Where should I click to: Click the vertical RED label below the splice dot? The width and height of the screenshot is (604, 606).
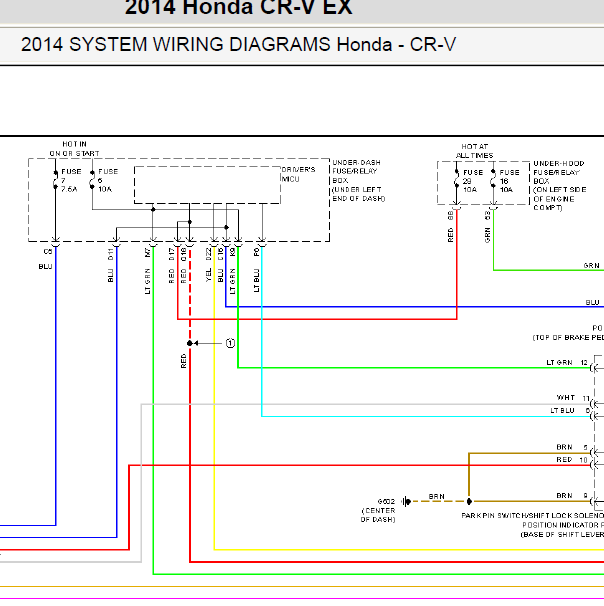click(x=184, y=361)
